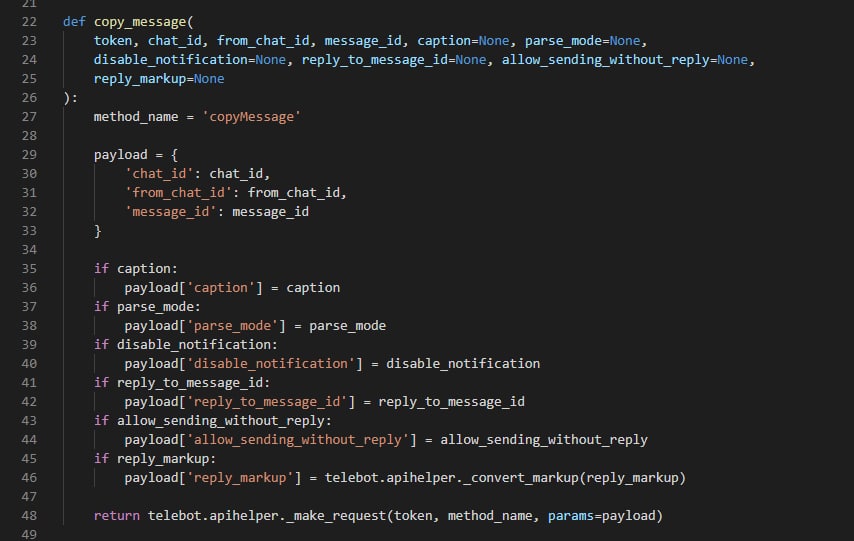Click line number 29 in gutter
Image resolution: width=854 pixels, height=541 pixels.
pyautogui.click(x=29, y=155)
